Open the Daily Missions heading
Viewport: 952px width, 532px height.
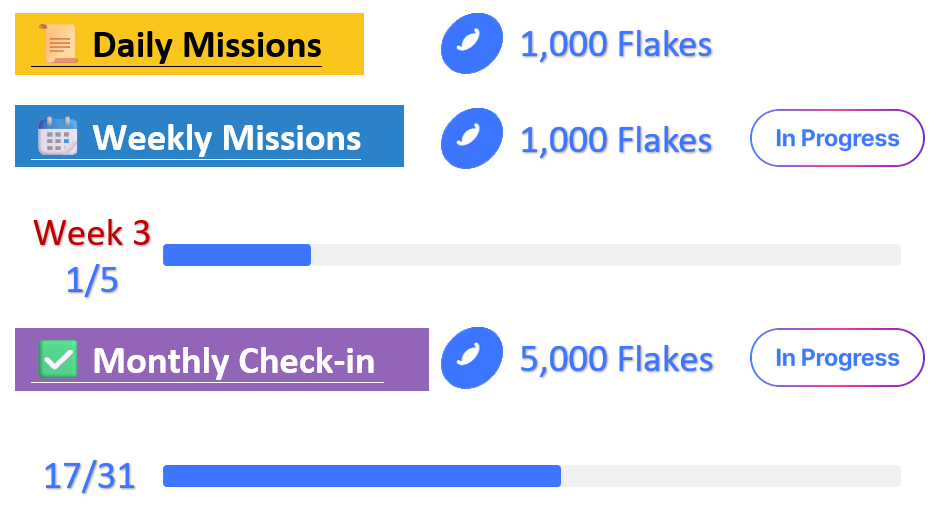click(207, 45)
